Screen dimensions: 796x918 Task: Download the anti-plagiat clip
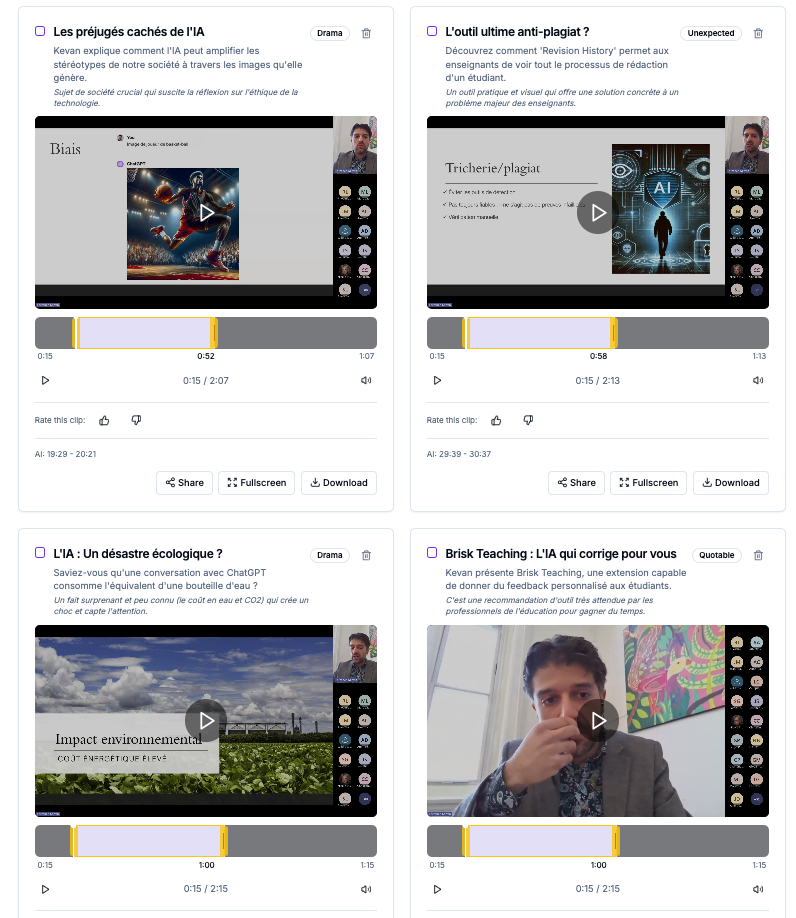[730, 482]
